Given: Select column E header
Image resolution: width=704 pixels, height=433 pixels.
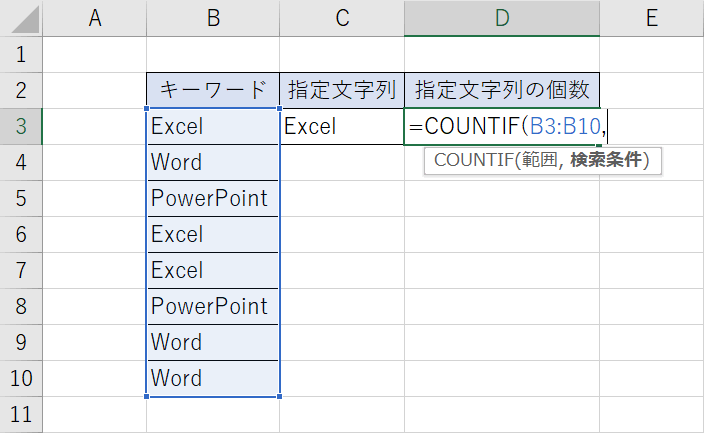Looking at the screenshot, I should (x=652, y=18).
